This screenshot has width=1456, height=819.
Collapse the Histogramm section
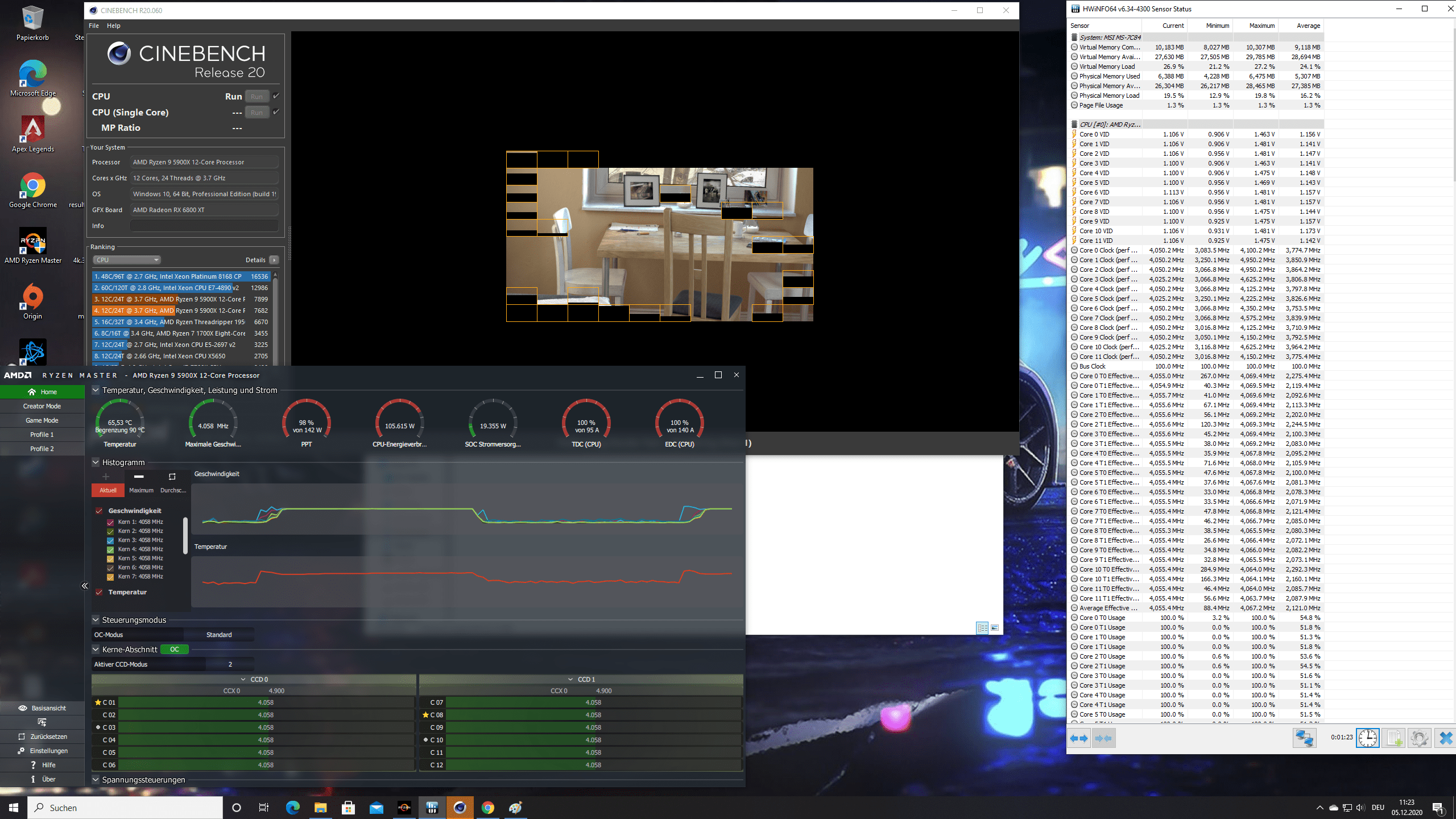(x=96, y=462)
